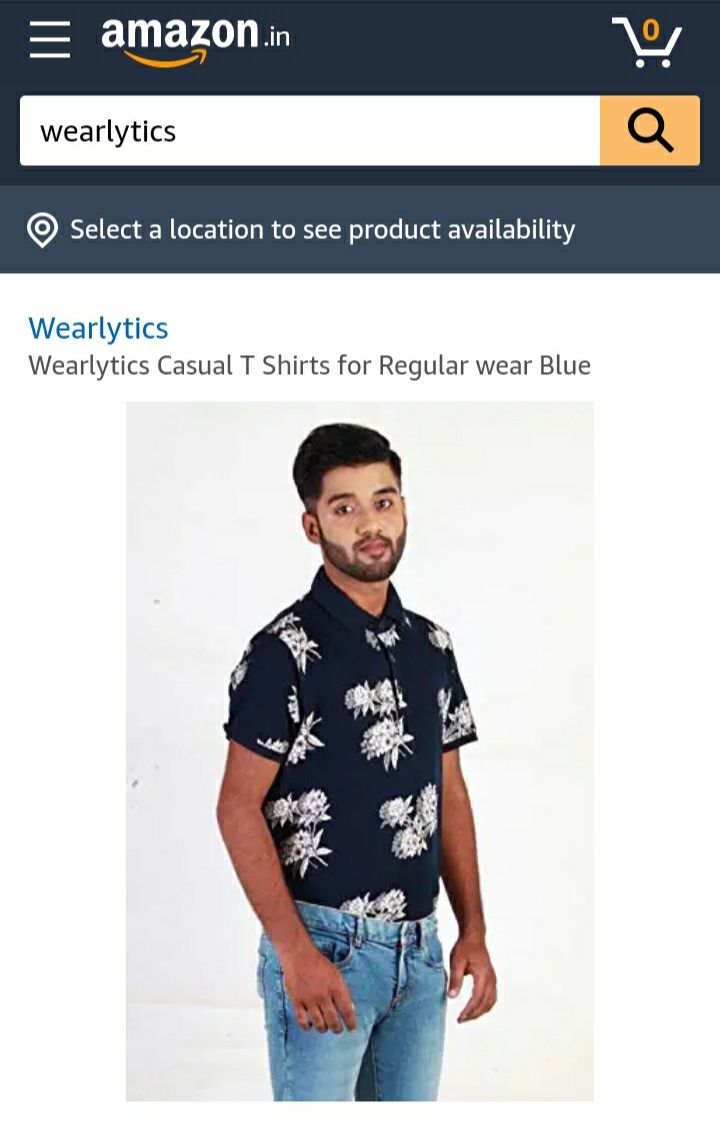This screenshot has width=720, height=1131.
Task: Open the Wearlytics brand link
Action: click(98, 328)
